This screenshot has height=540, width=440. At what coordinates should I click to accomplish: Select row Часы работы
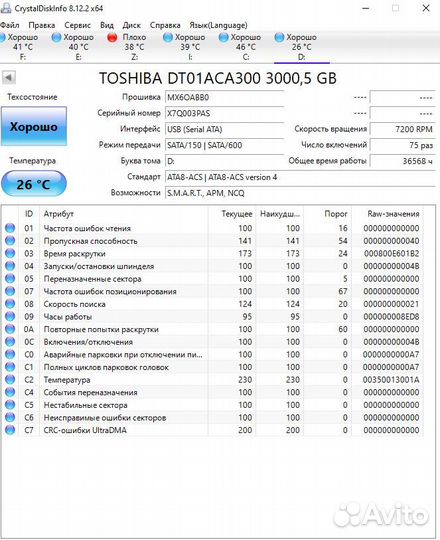point(213,316)
